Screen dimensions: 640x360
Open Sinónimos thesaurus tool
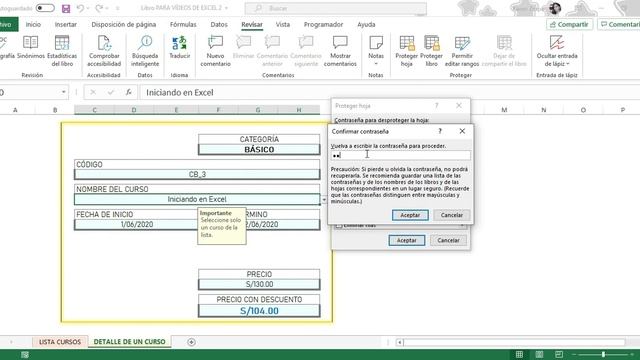tap(31, 48)
